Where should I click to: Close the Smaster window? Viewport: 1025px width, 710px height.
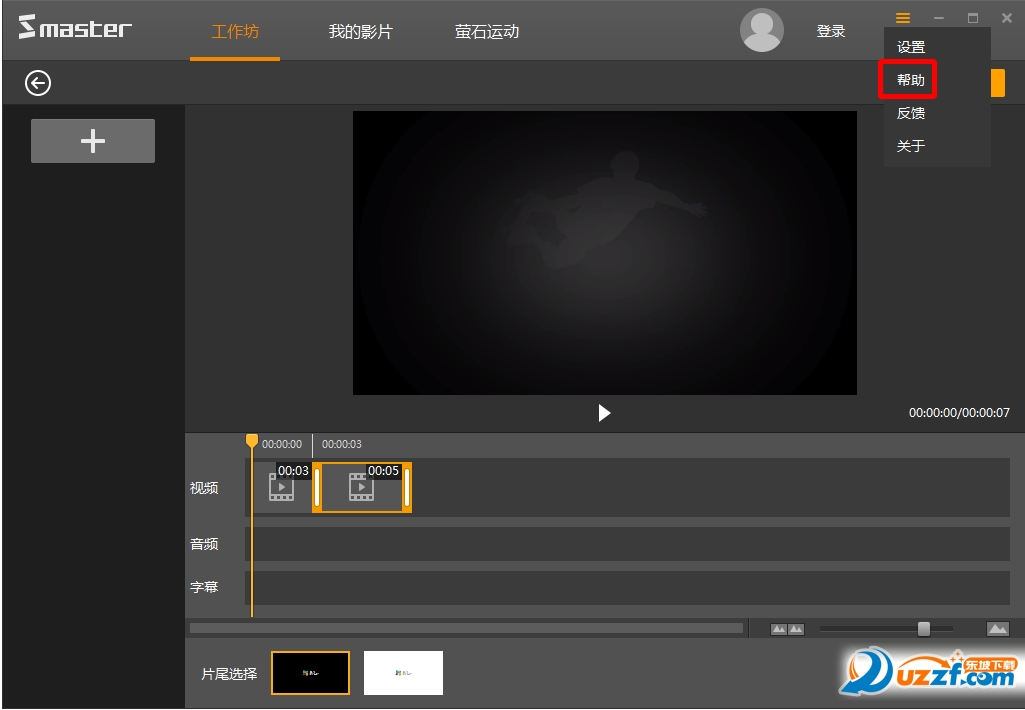pyautogui.click(x=1007, y=18)
